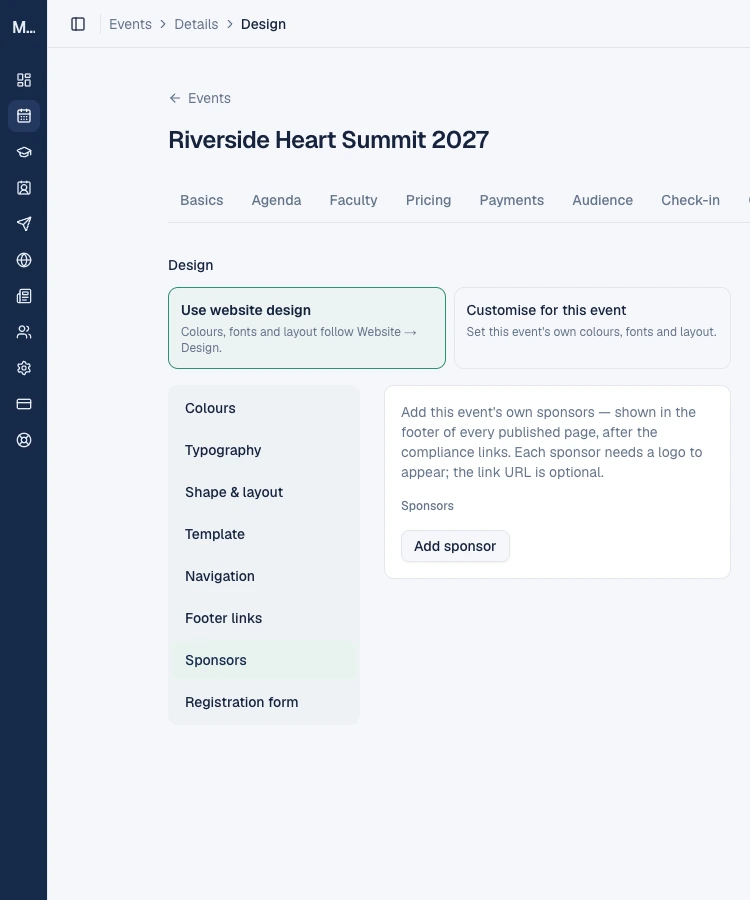Go to Events in the breadcrumb
This screenshot has width=750, height=900.
(130, 24)
